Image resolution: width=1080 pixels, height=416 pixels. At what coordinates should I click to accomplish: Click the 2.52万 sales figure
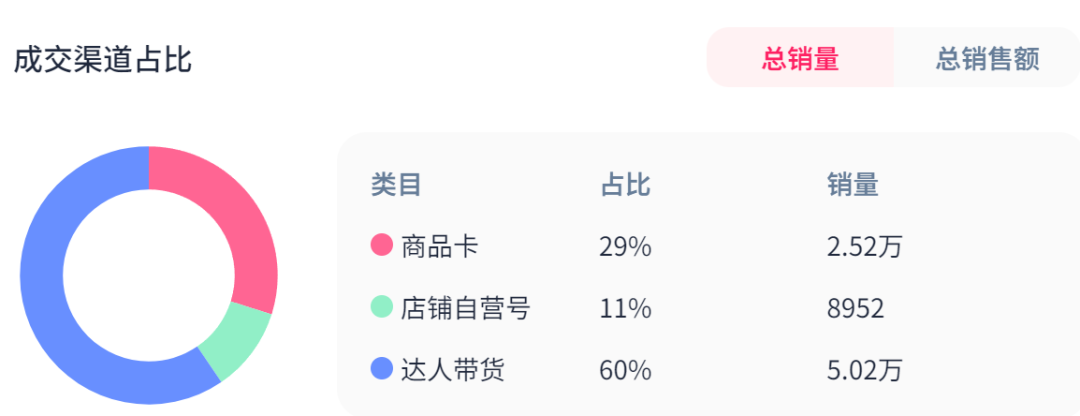tap(864, 246)
